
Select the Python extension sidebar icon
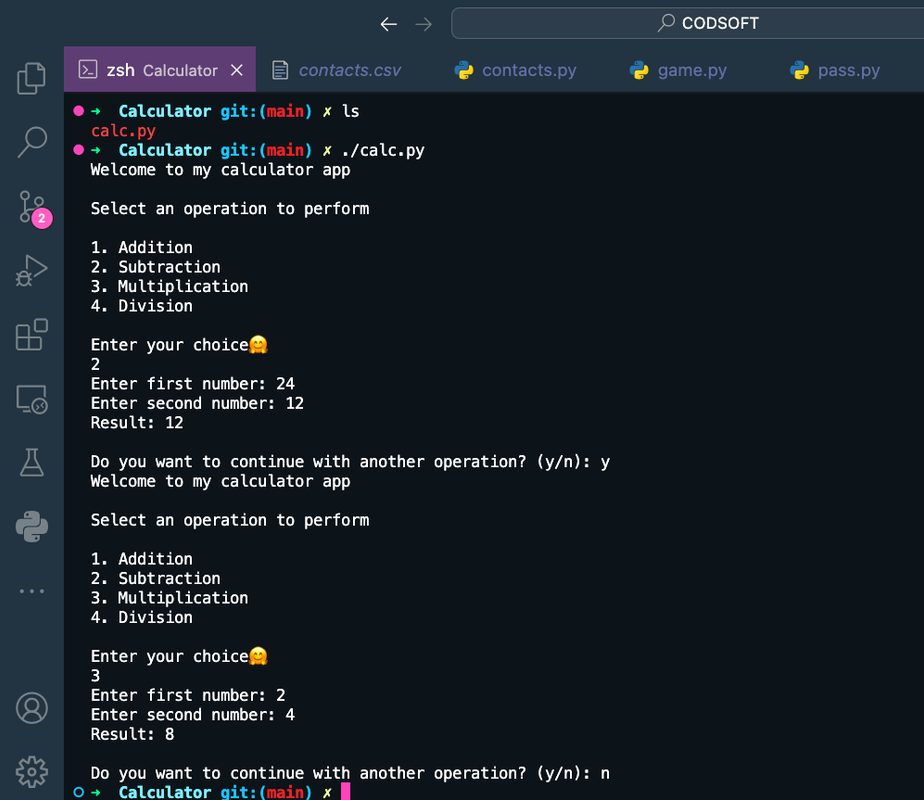point(31,526)
